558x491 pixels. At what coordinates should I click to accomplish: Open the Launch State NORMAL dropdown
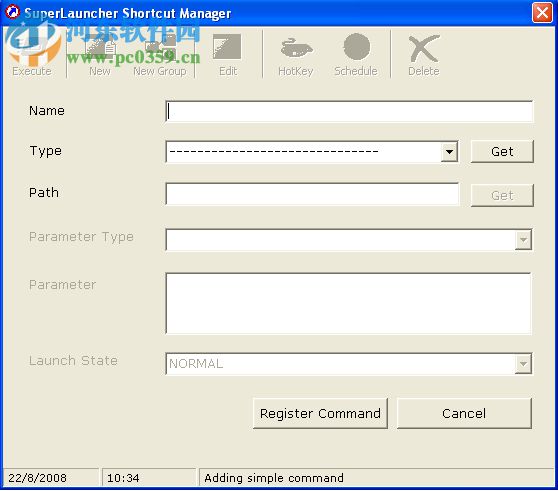click(x=523, y=364)
